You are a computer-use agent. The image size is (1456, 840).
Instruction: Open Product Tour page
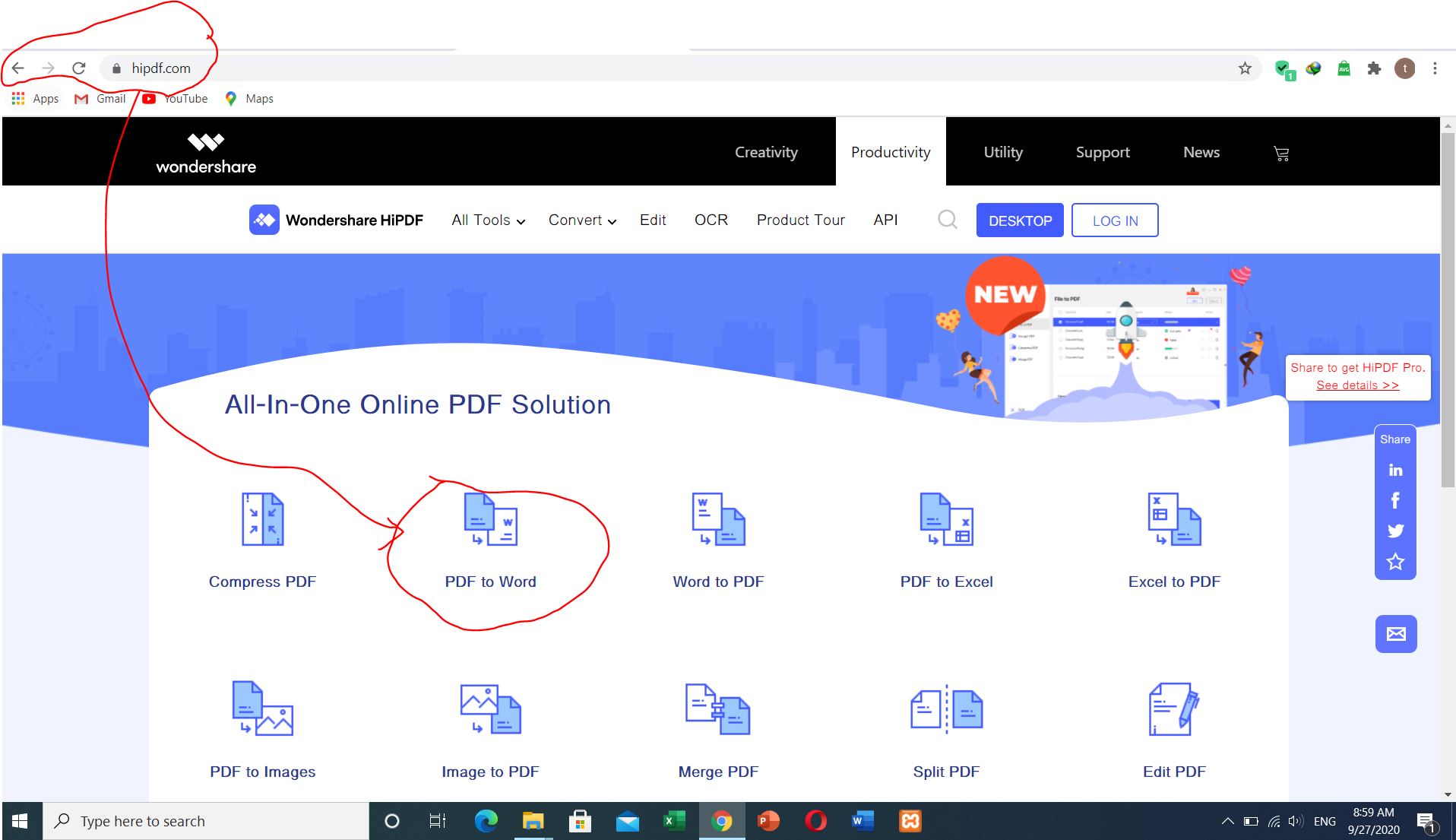coord(801,220)
